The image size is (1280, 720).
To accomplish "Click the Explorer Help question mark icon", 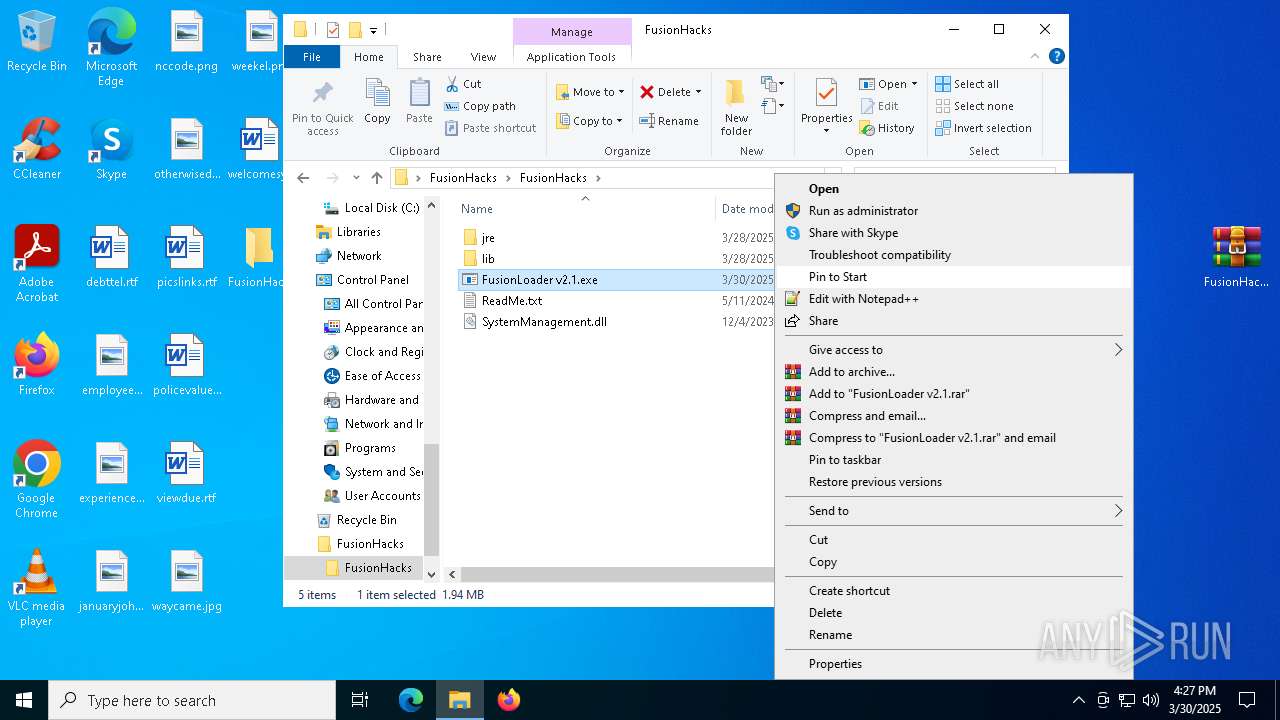I will (1057, 57).
